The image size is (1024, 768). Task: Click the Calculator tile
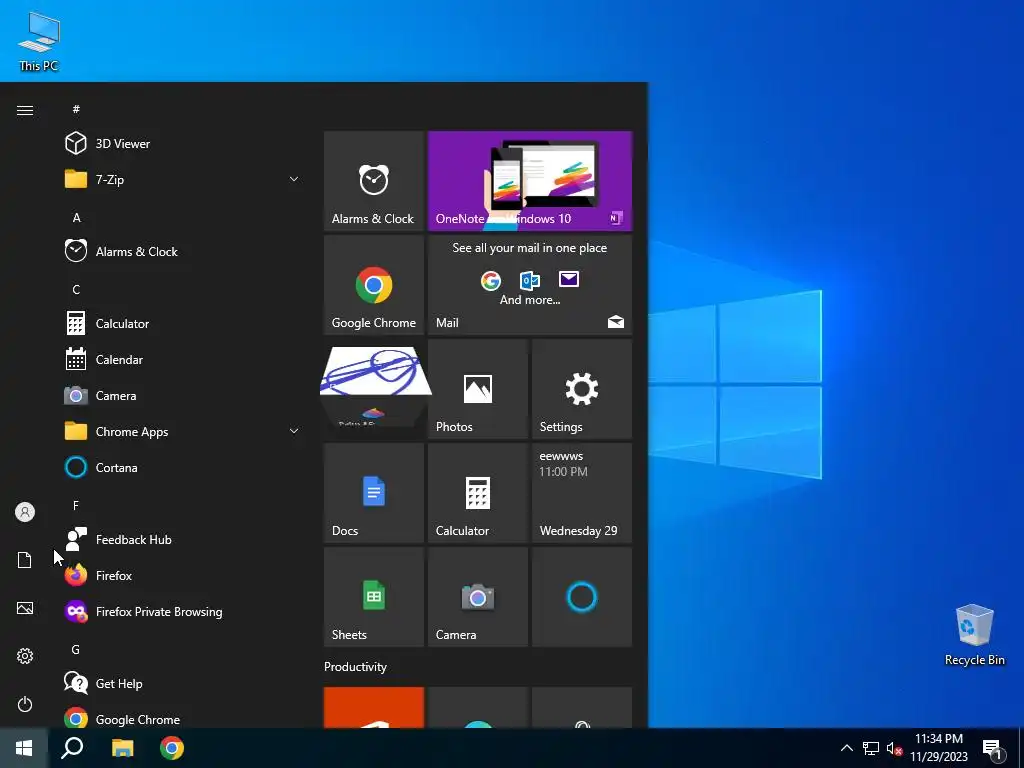click(477, 493)
